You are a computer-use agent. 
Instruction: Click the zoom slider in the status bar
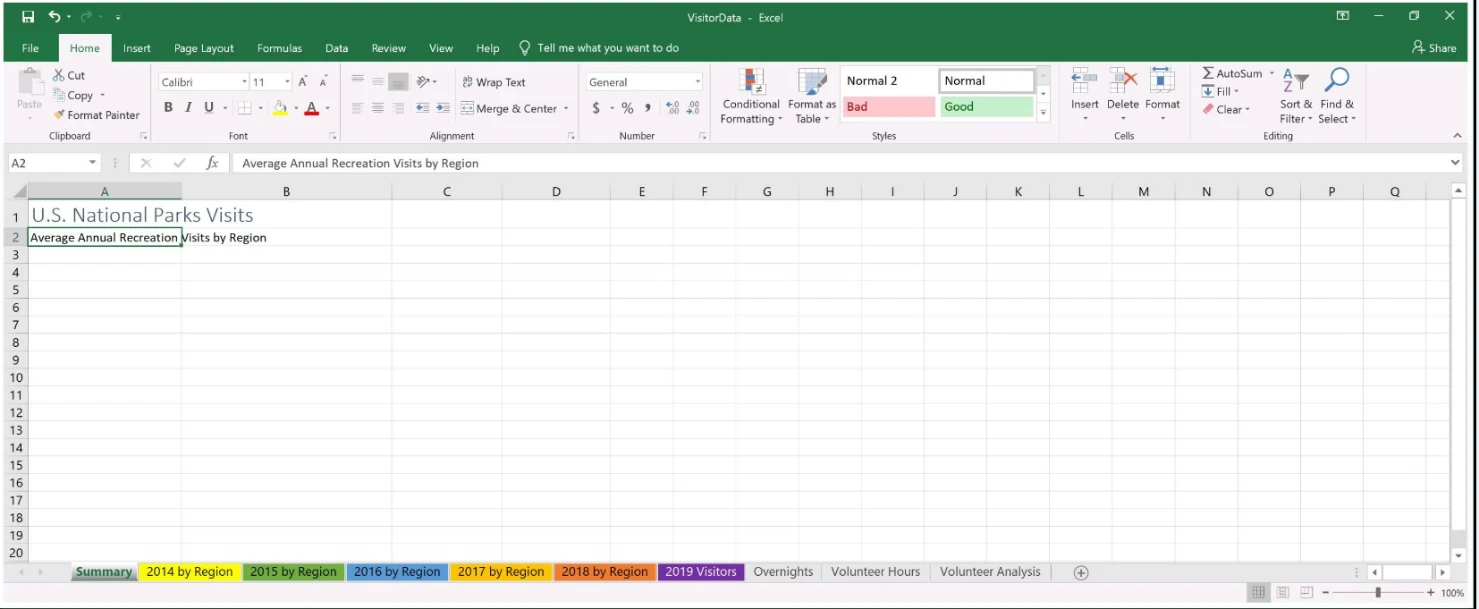click(x=1378, y=593)
